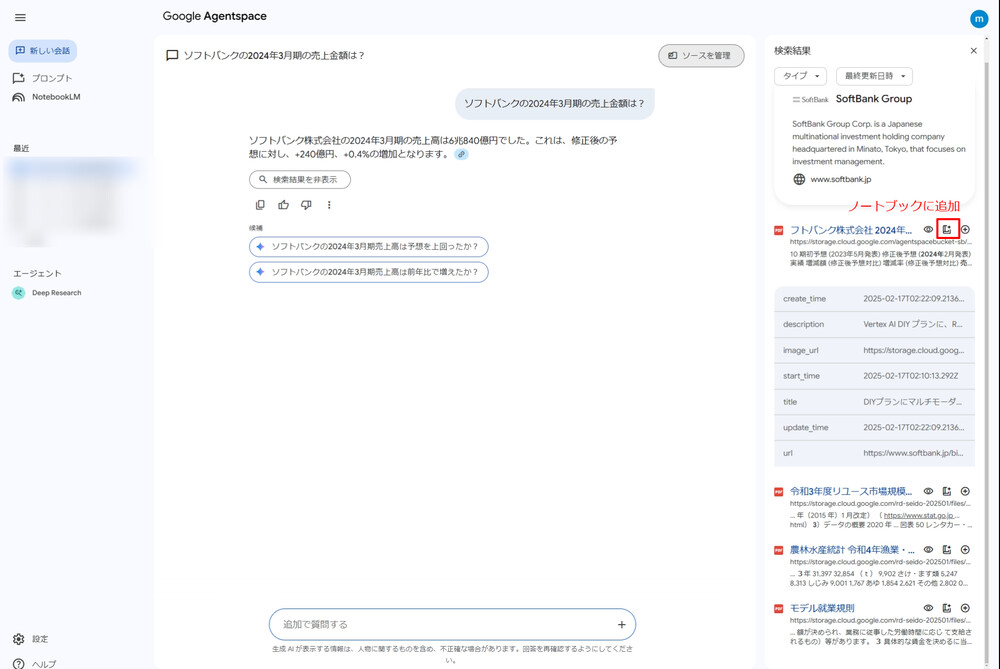Viewport: 1000px width, 669px height.
Task: Copy the AI answer using the copy icon
Action: coord(260,205)
